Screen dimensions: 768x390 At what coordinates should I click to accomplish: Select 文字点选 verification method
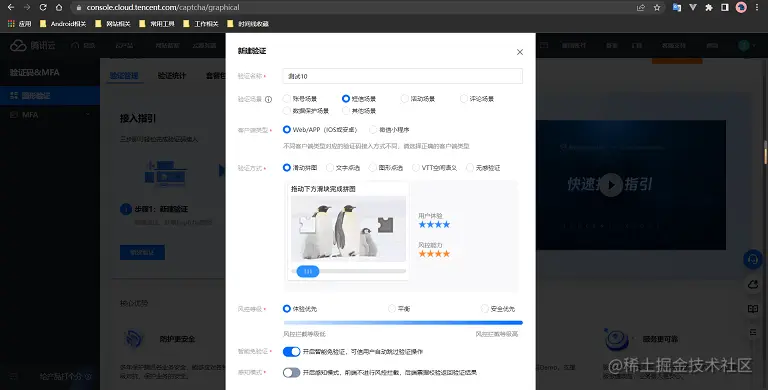pos(330,168)
